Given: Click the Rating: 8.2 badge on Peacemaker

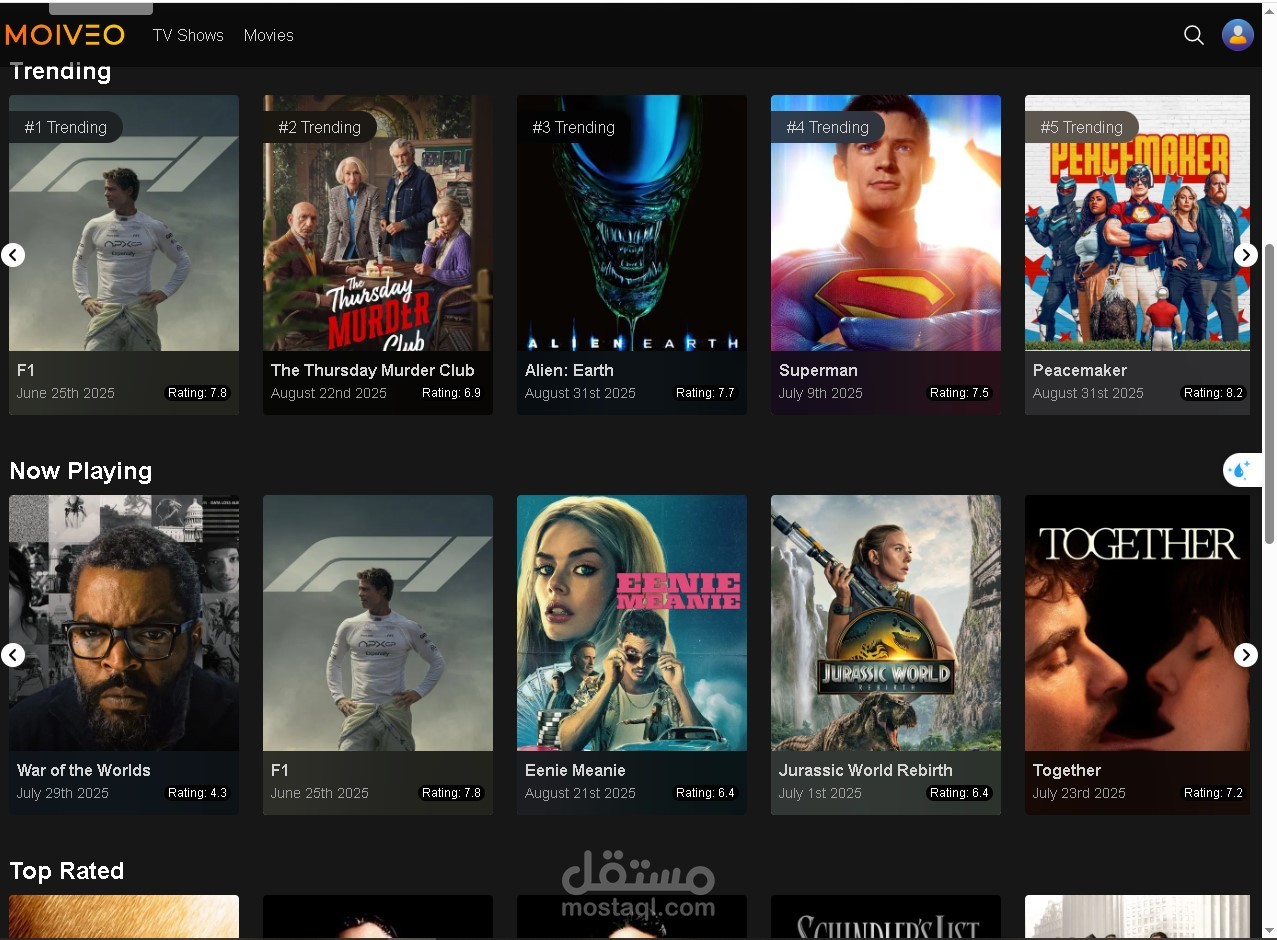Looking at the screenshot, I should [x=1213, y=393].
